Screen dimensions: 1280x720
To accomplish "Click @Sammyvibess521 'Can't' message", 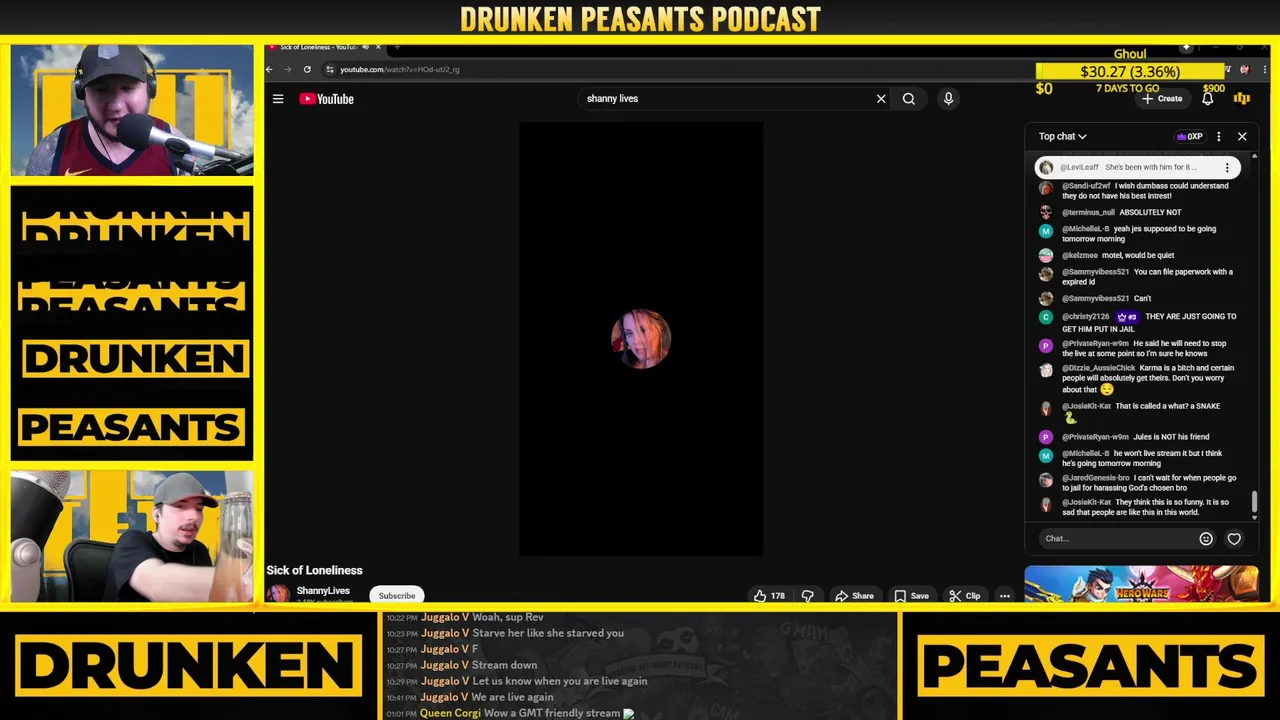I will (x=1142, y=299).
